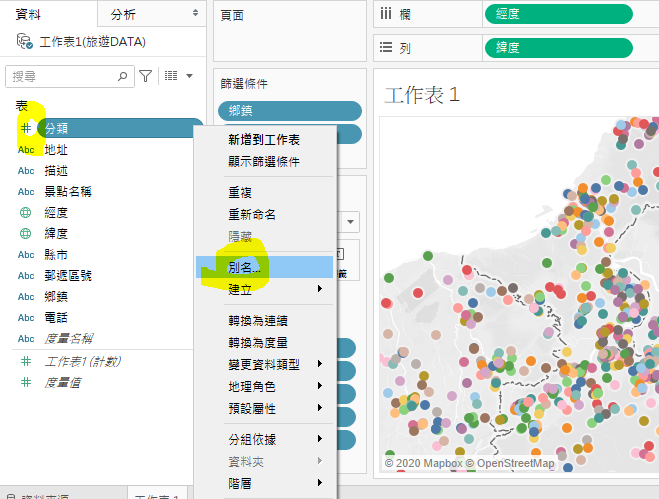Click the number type icon of 分類
The width and height of the screenshot is (659, 499).
pyautogui.click(x=26, y=128)
